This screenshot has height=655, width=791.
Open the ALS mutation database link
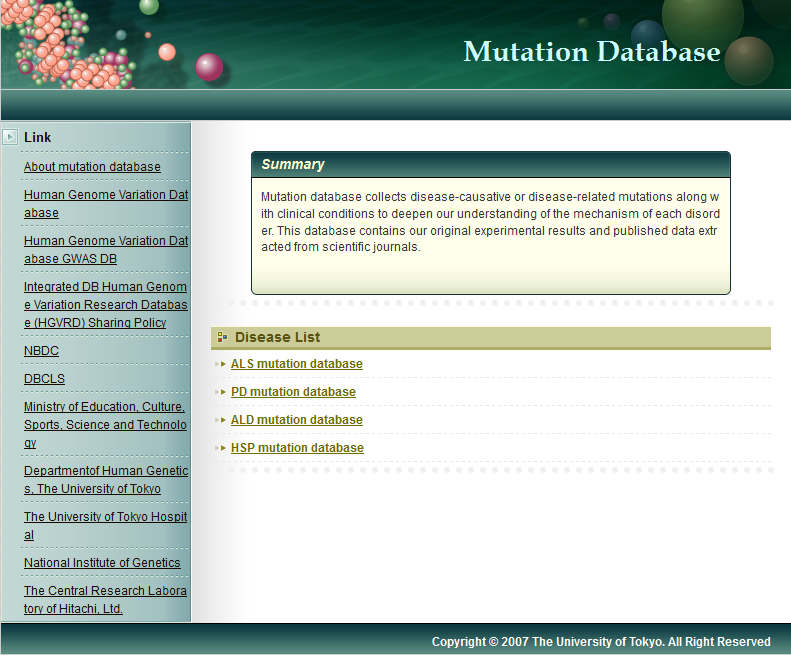click(x=297, y=364)
